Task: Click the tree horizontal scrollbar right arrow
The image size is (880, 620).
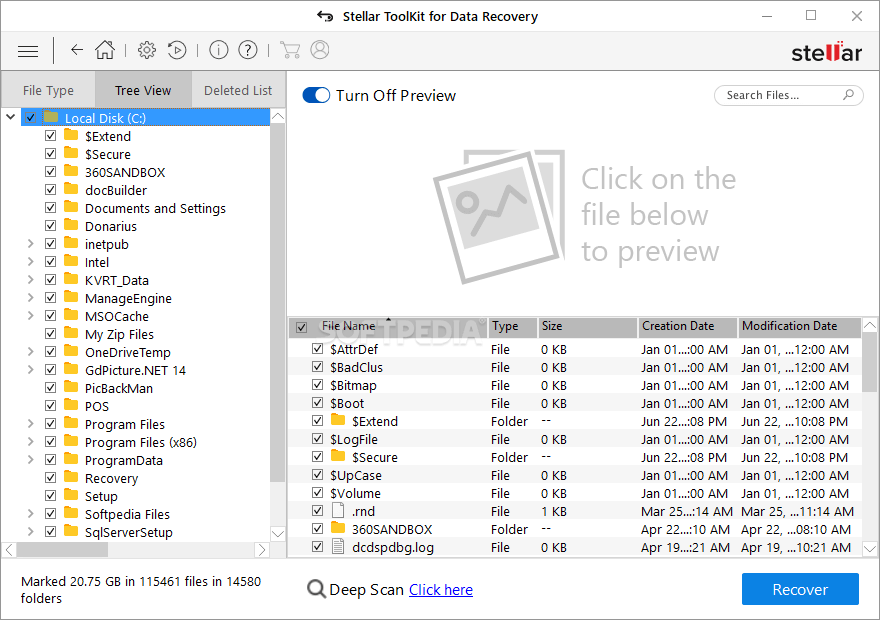Action: pyautogui.click(x=262, y=550)
